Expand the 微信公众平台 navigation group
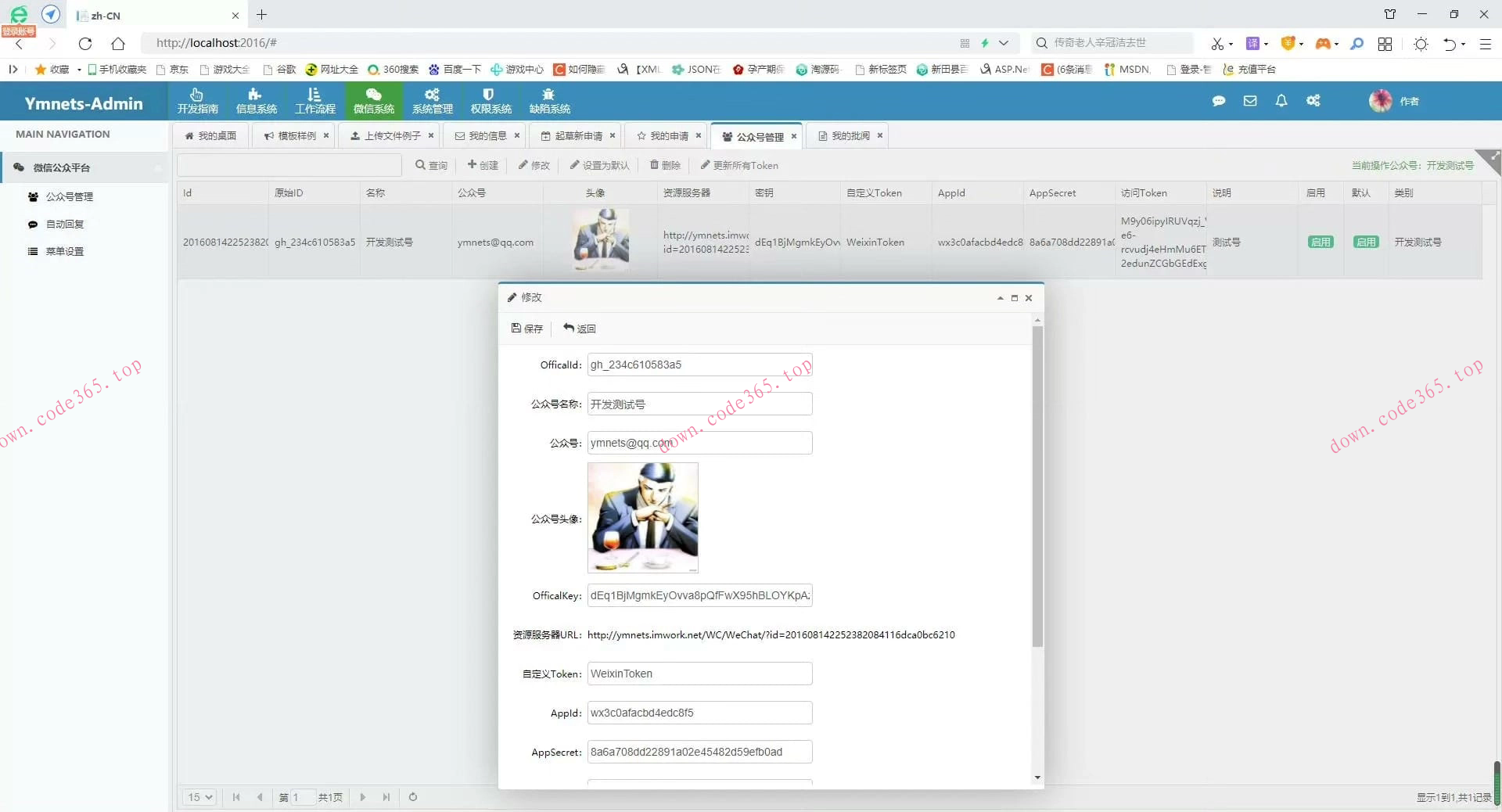 (x=84, y=167)
